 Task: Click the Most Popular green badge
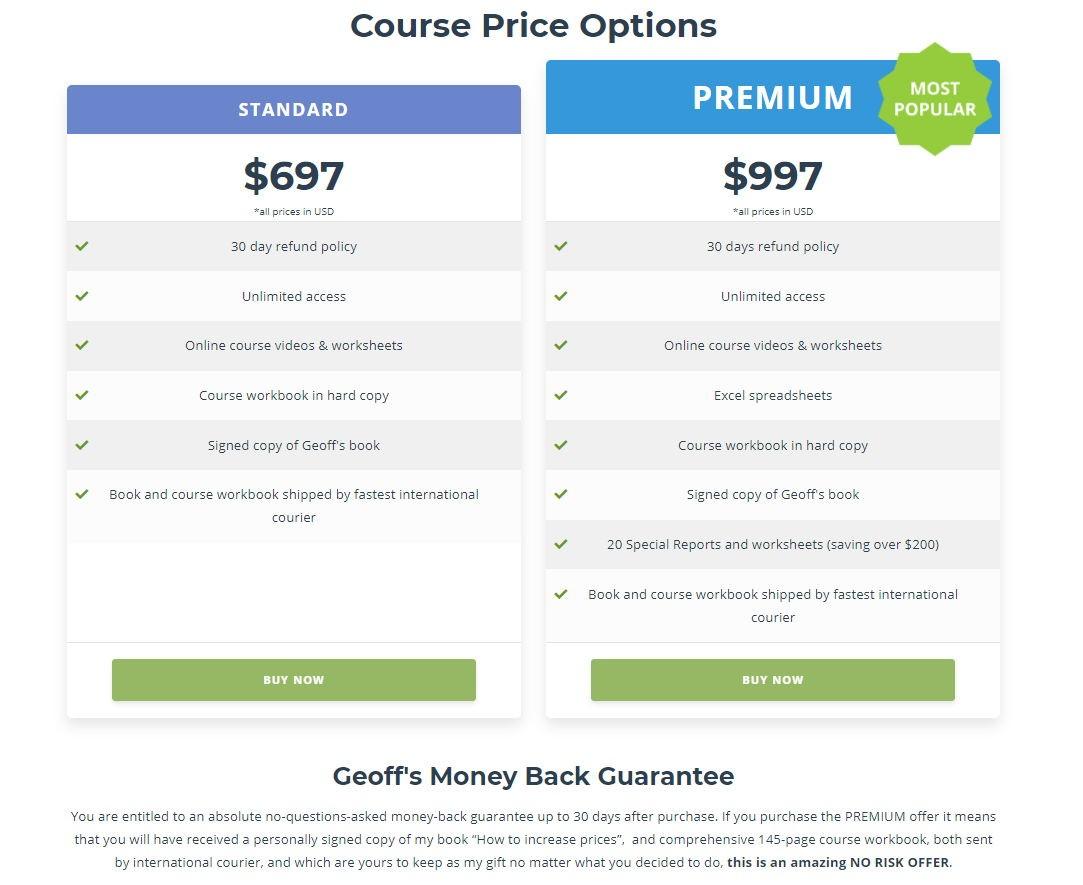point(934,99)
